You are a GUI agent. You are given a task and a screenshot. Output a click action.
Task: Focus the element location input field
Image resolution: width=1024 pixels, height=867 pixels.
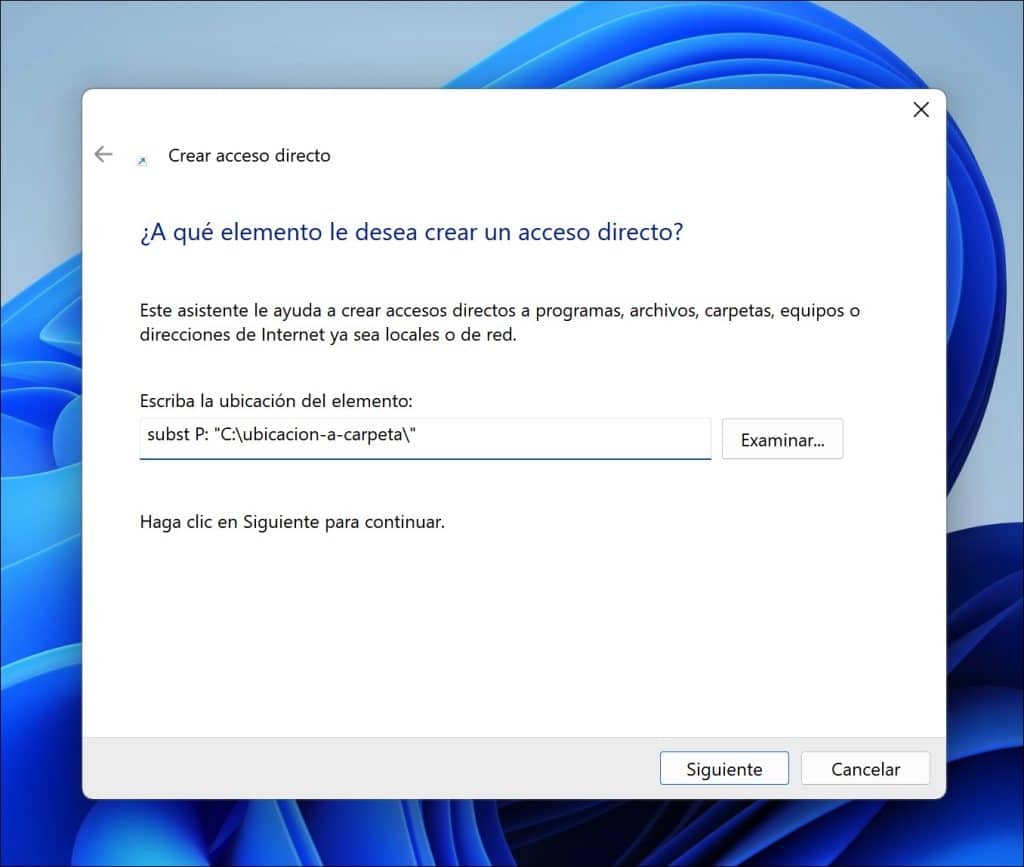click(425, 438)
